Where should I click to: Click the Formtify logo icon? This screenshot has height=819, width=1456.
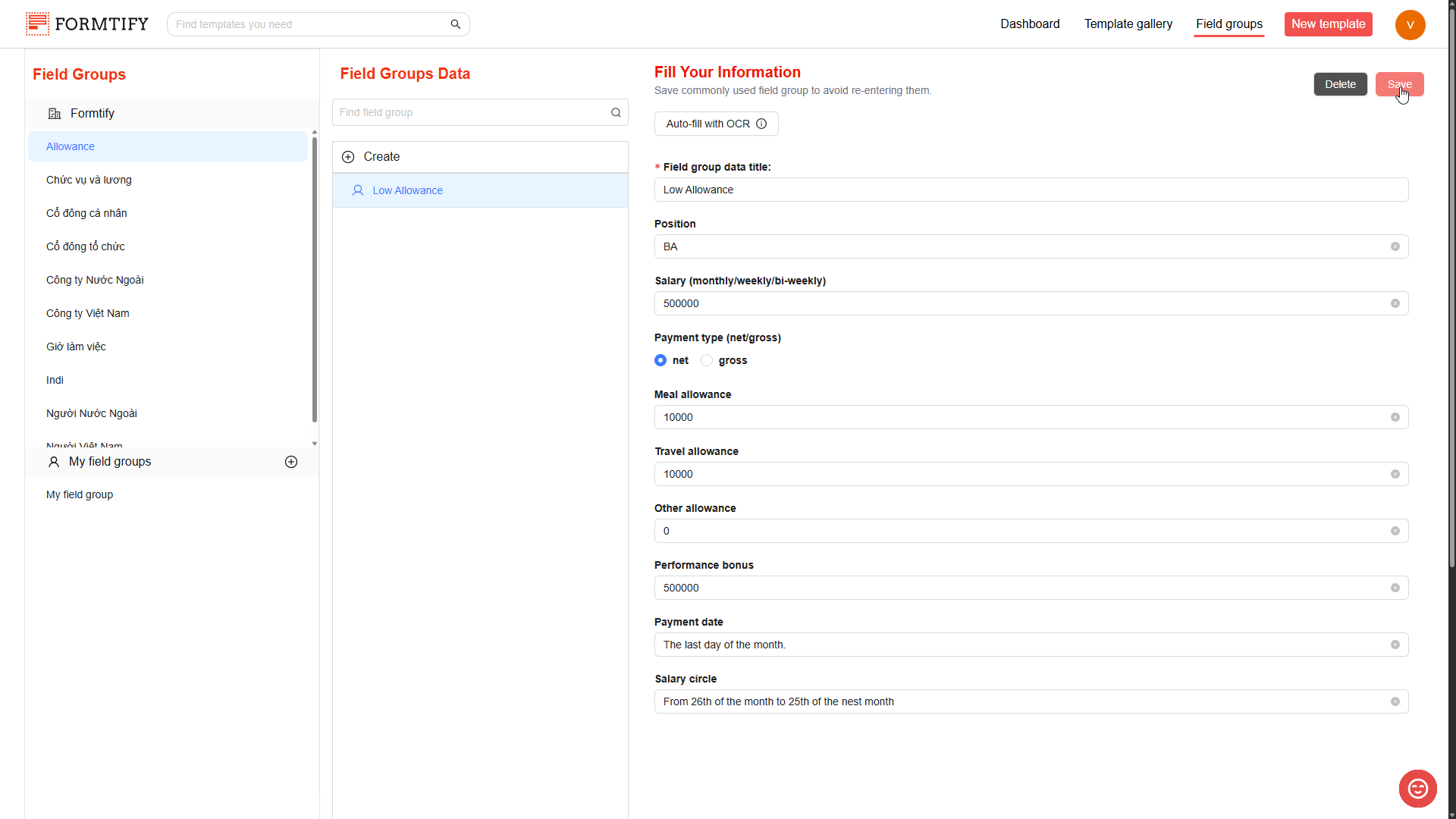point(37,24)
